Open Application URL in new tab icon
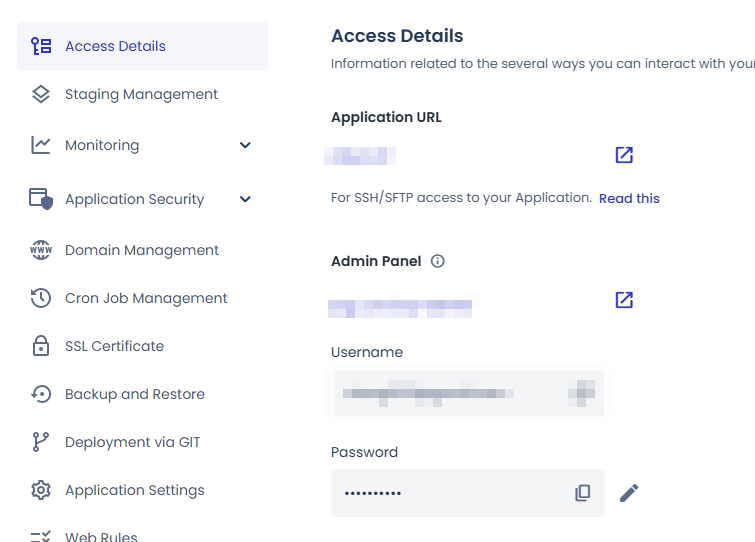This screenshot has width=755, height=542. pyautogui.click(x=624, y=155)
